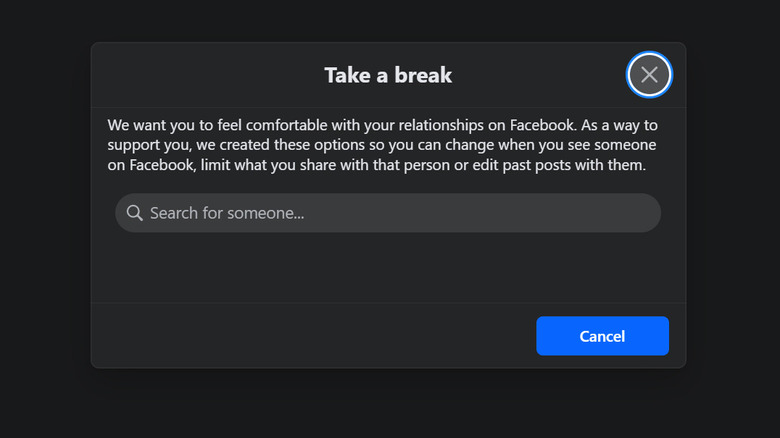The image size is (780, 438).
Task: Click the Take a break heading
Action: [x=388, y=75]
